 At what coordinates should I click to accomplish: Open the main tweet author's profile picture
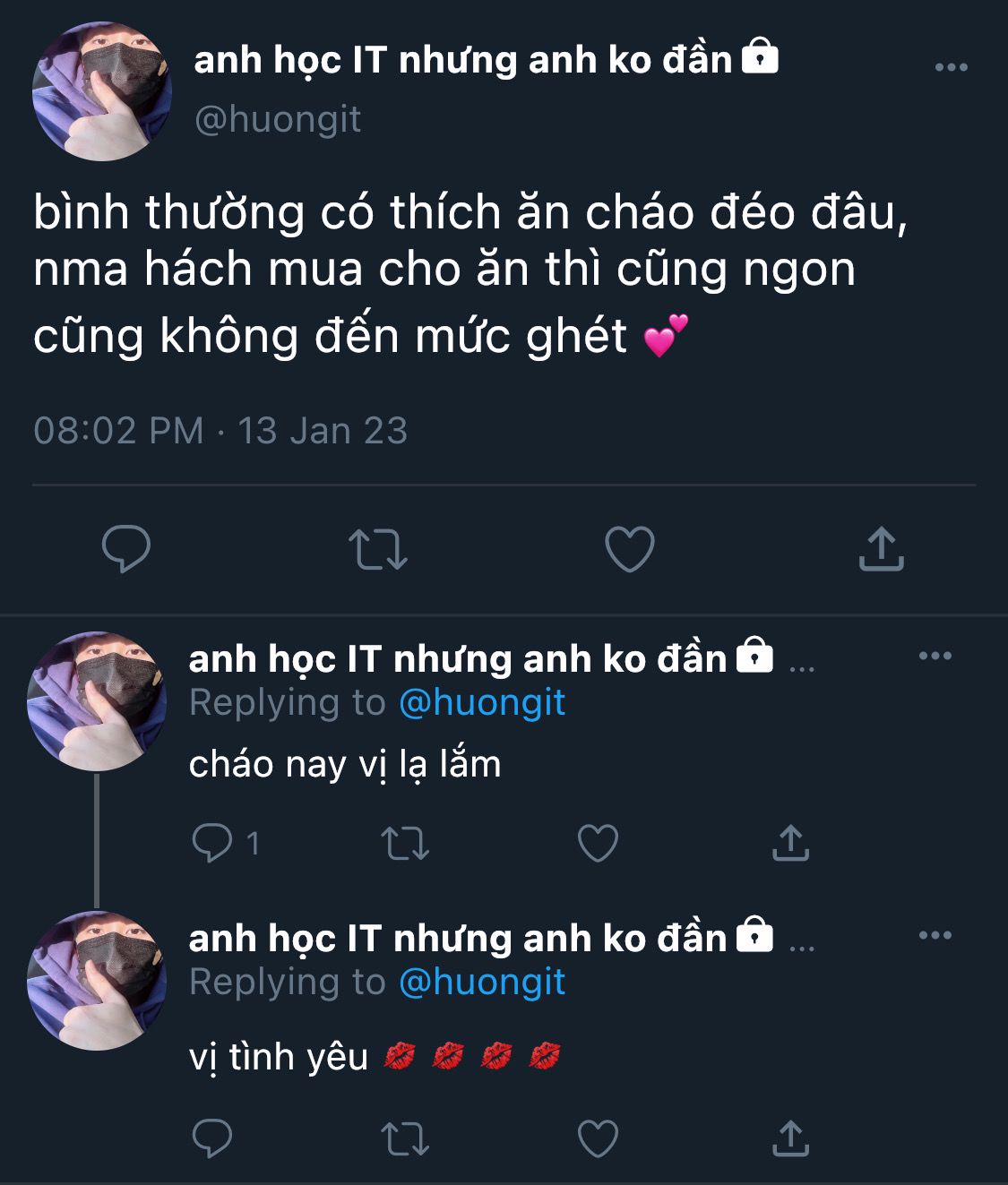click(101, 91)
